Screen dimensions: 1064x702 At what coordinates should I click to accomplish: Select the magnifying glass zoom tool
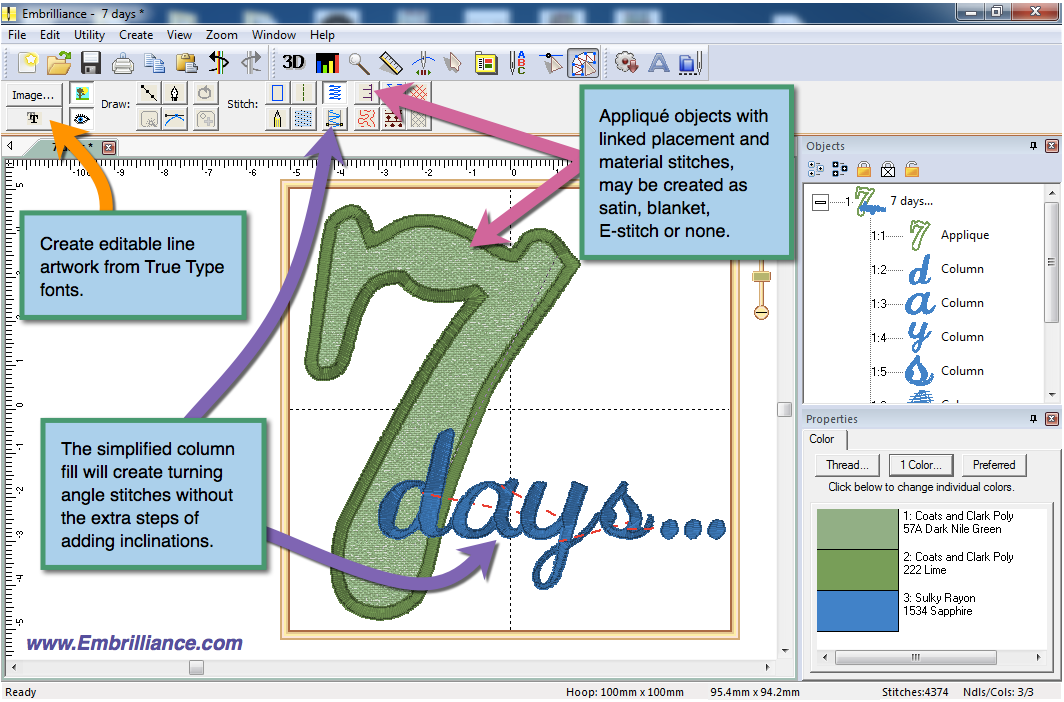click(358, 63)
